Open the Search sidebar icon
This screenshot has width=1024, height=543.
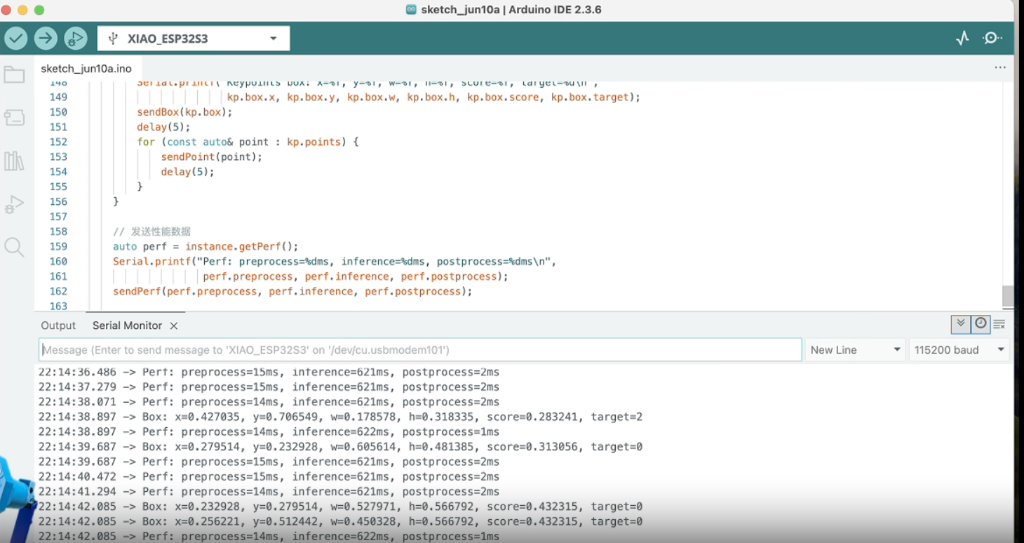[14, 247]
